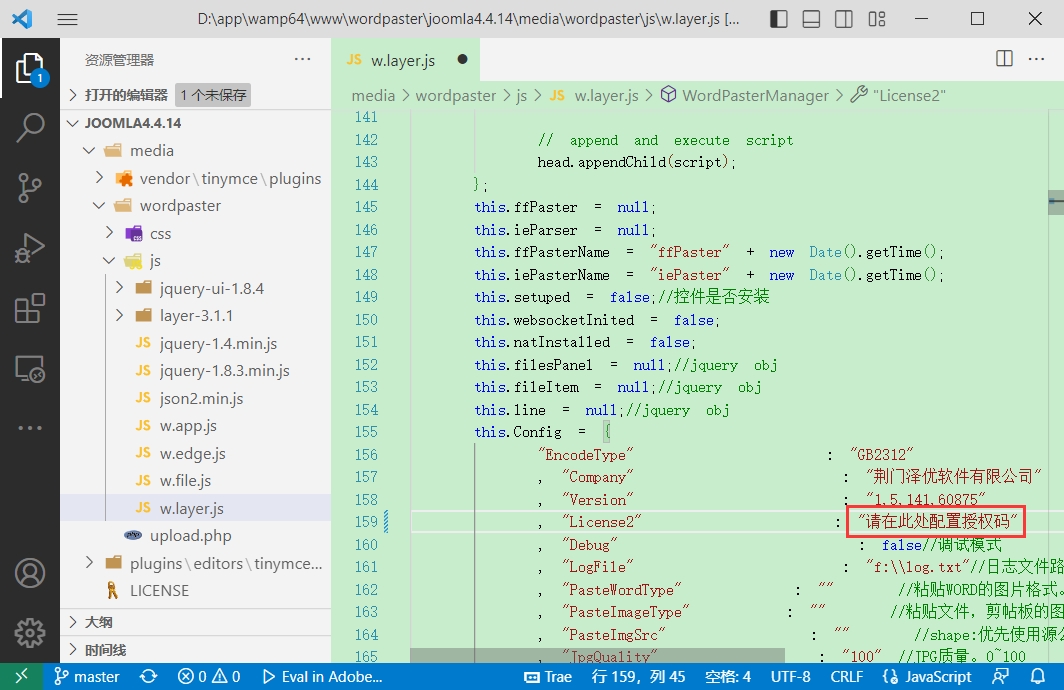Toggle the primary side bar layout button
The height and width of the screenshot is (690, 1064).
tap(779, 19)
